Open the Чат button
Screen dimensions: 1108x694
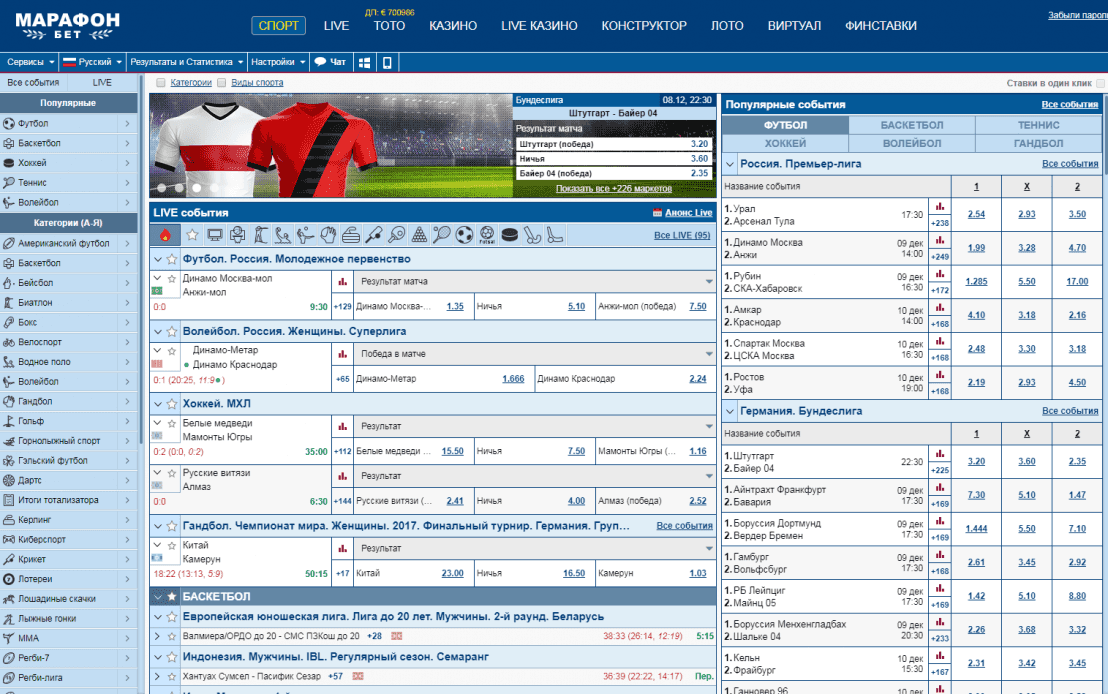pos(331,62)
